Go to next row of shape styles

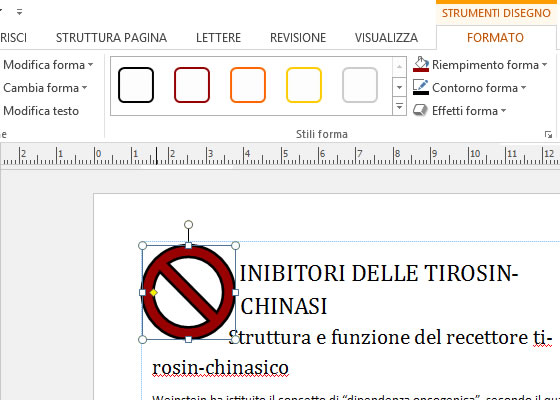click(399, 87)
